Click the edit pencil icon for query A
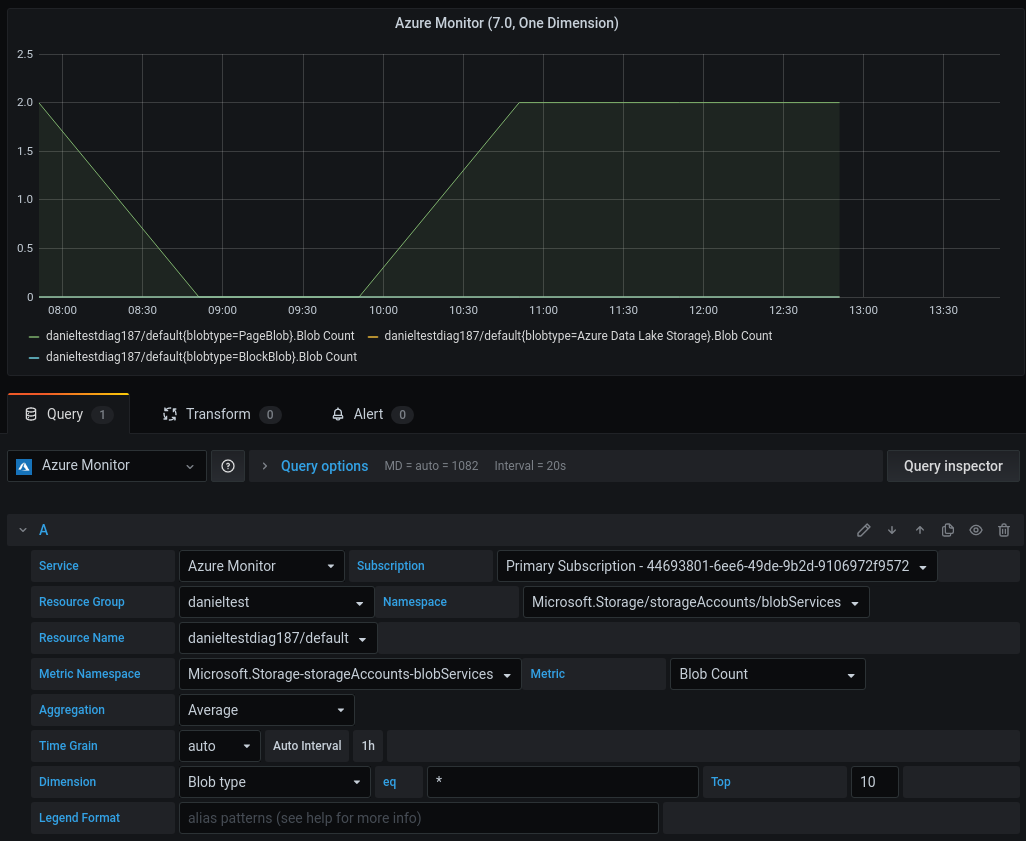The height and width of the screenshot is (841, 1026). (864, 530)
